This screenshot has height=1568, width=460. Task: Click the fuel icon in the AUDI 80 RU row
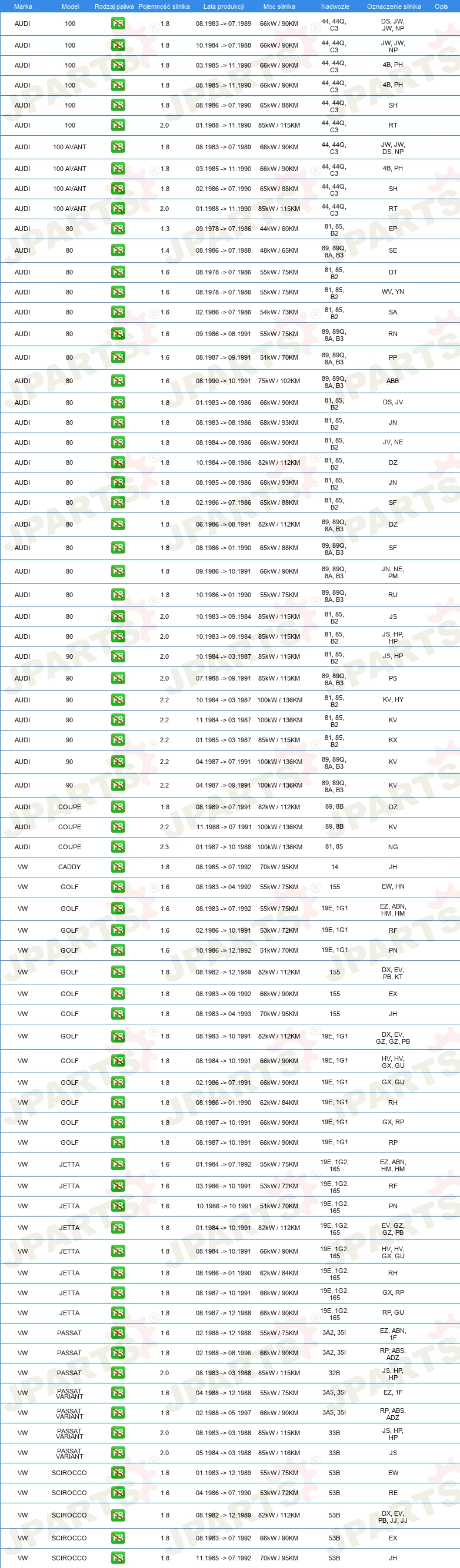[118, 595]
